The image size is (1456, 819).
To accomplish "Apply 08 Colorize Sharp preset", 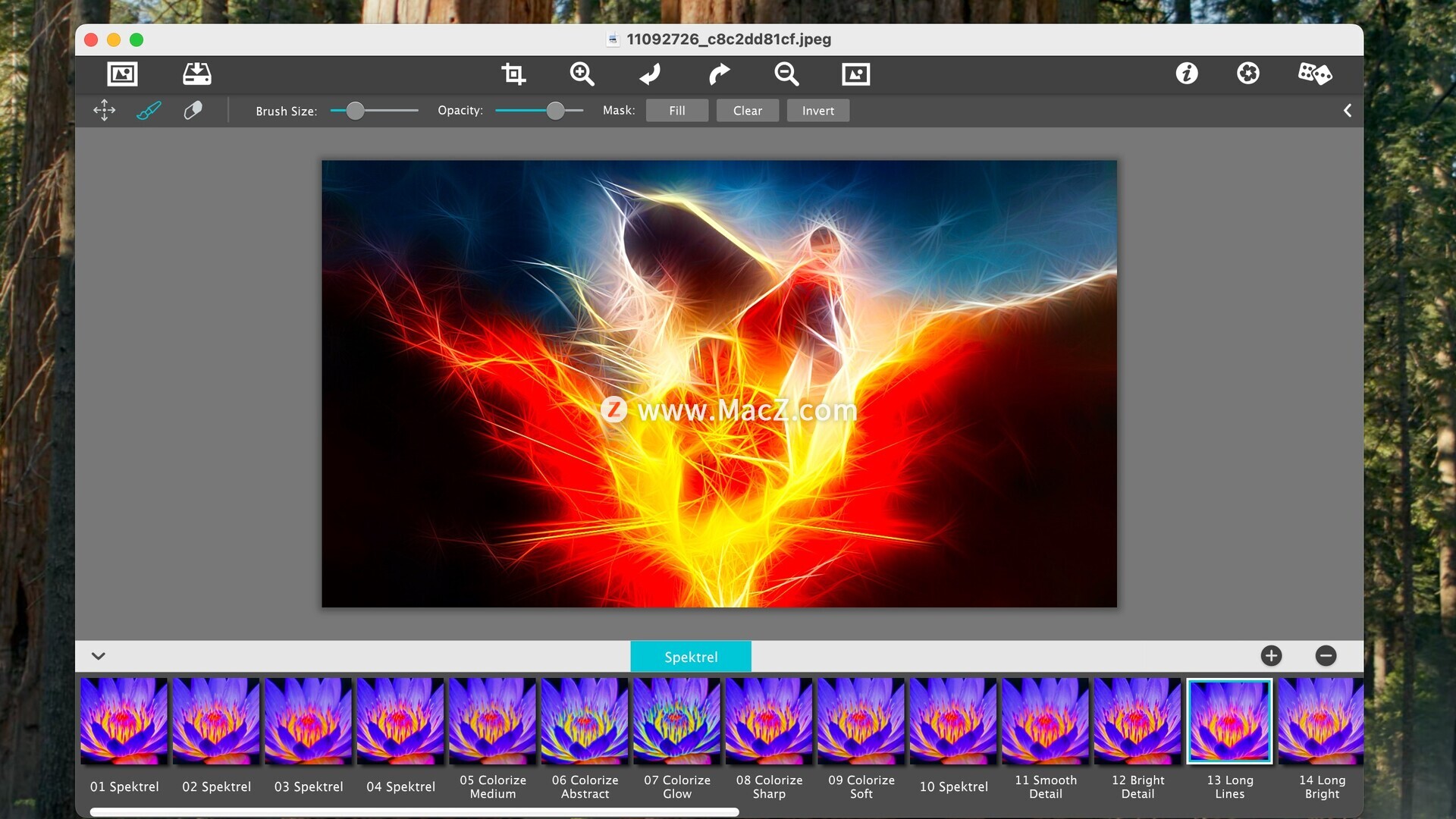I will (x=769, y=720).
